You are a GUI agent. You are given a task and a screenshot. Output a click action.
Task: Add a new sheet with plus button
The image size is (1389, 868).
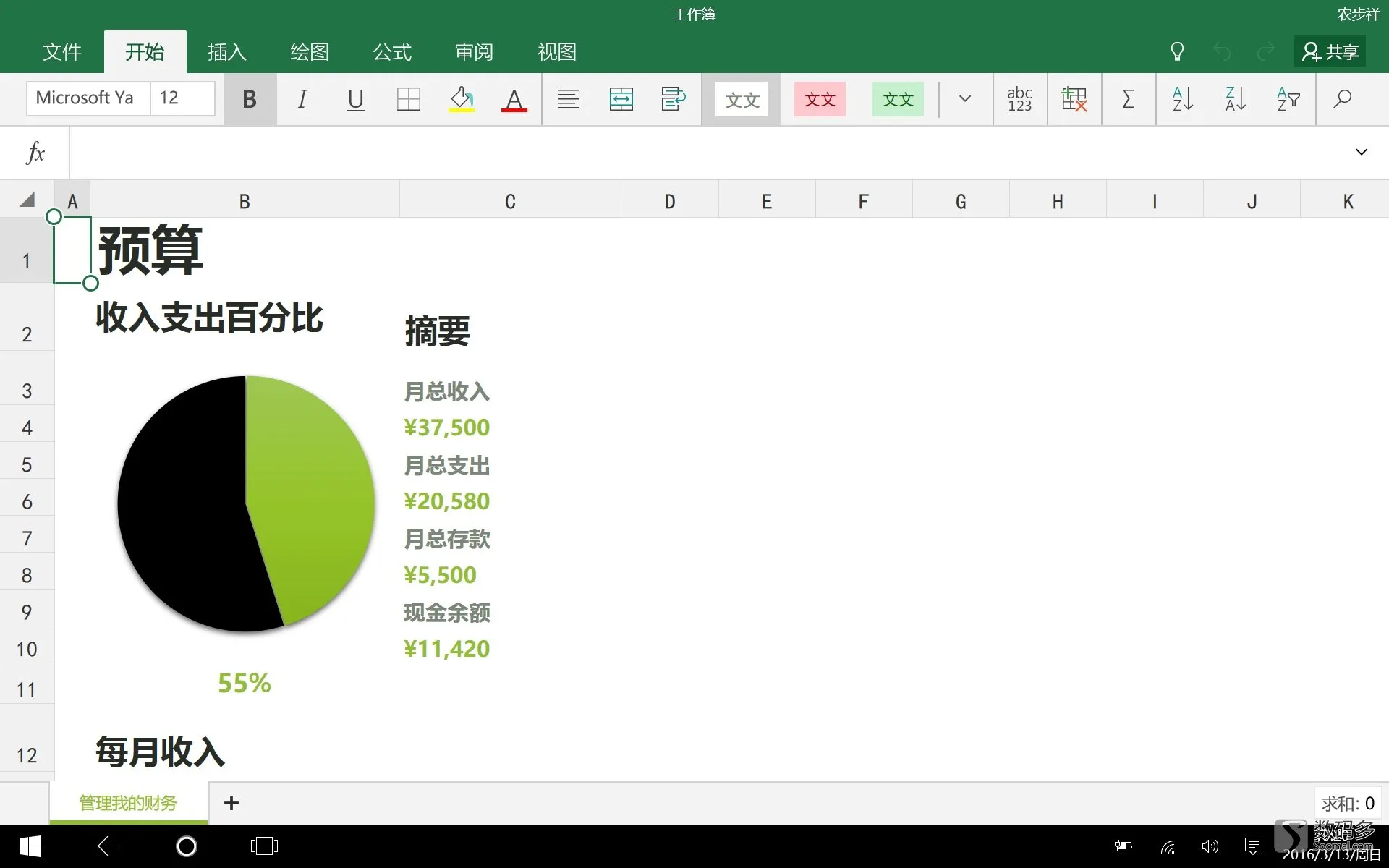(x=231, y=803)
